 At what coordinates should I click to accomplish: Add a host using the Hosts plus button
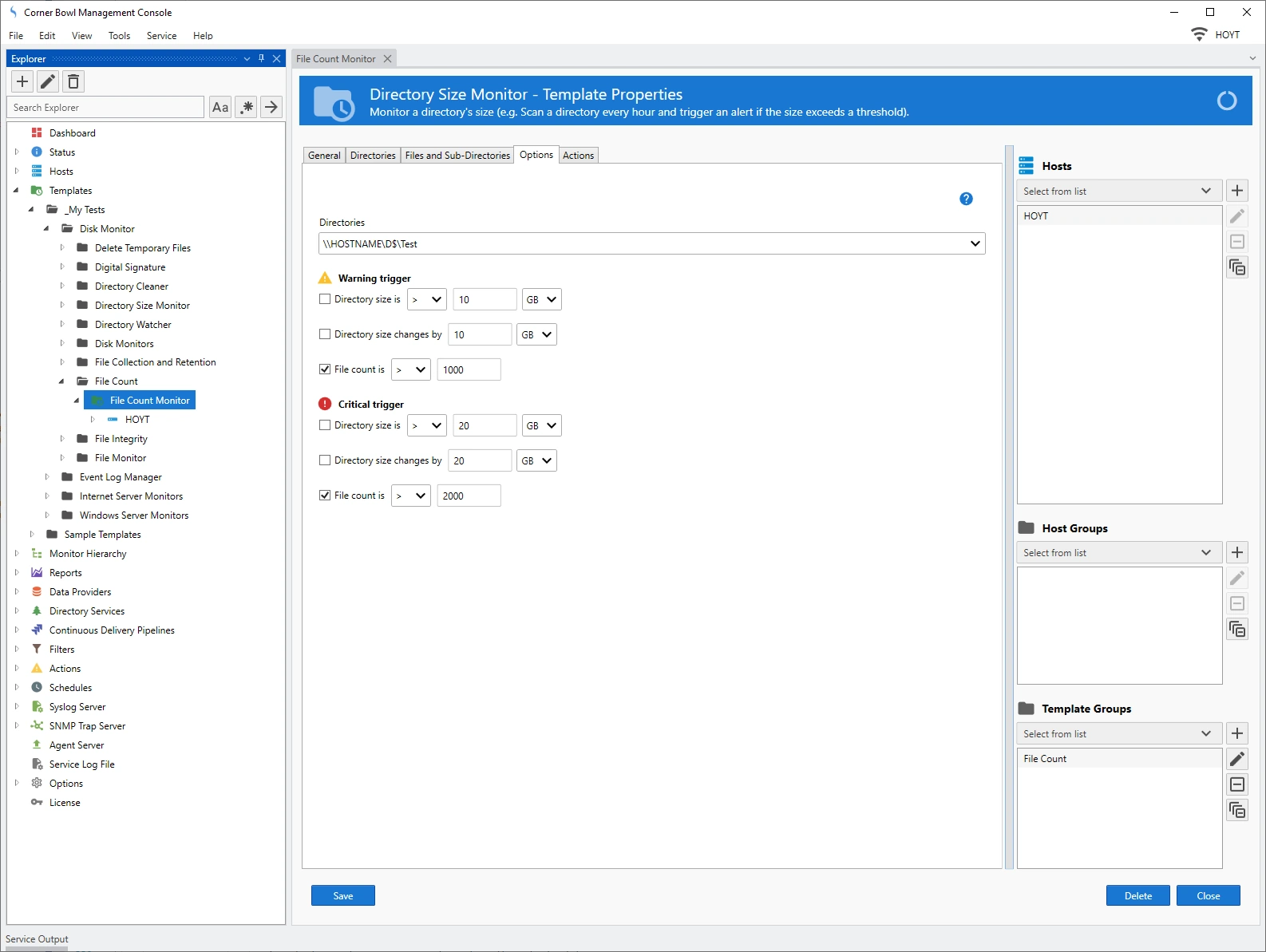(1236, 191)
